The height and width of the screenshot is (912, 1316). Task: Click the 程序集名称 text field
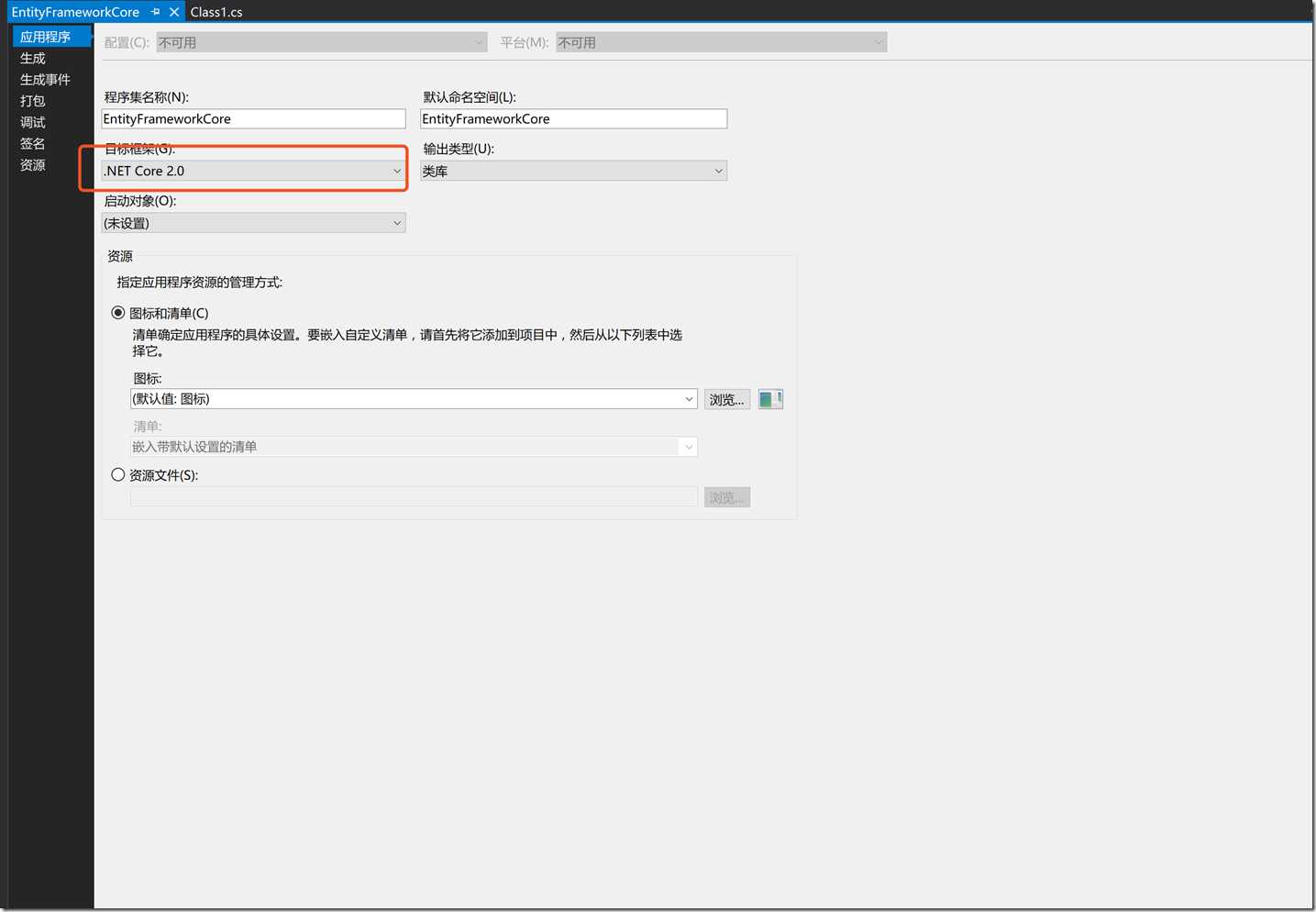coord(253,119)
